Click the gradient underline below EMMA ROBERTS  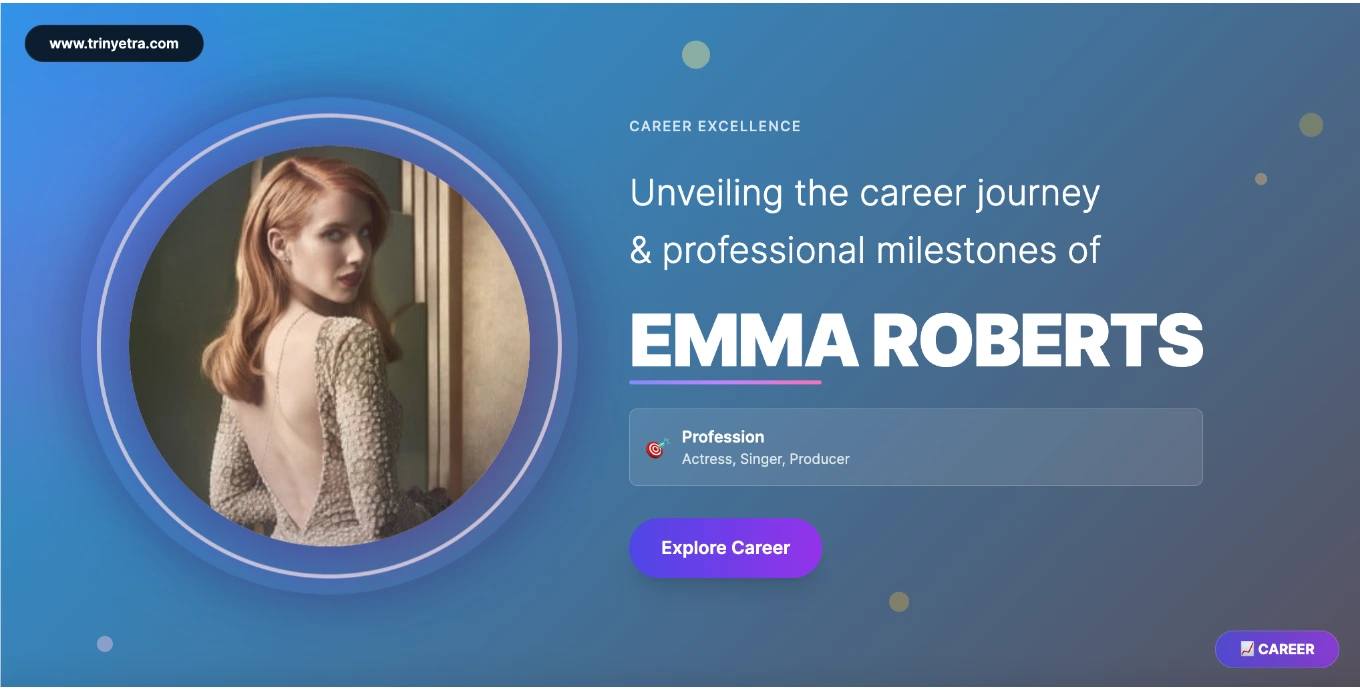pos(725,381)
